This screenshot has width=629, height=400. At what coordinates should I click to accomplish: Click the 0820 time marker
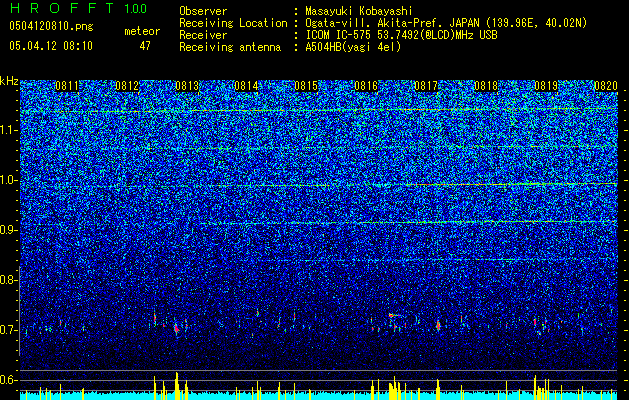tap(606, 86)
